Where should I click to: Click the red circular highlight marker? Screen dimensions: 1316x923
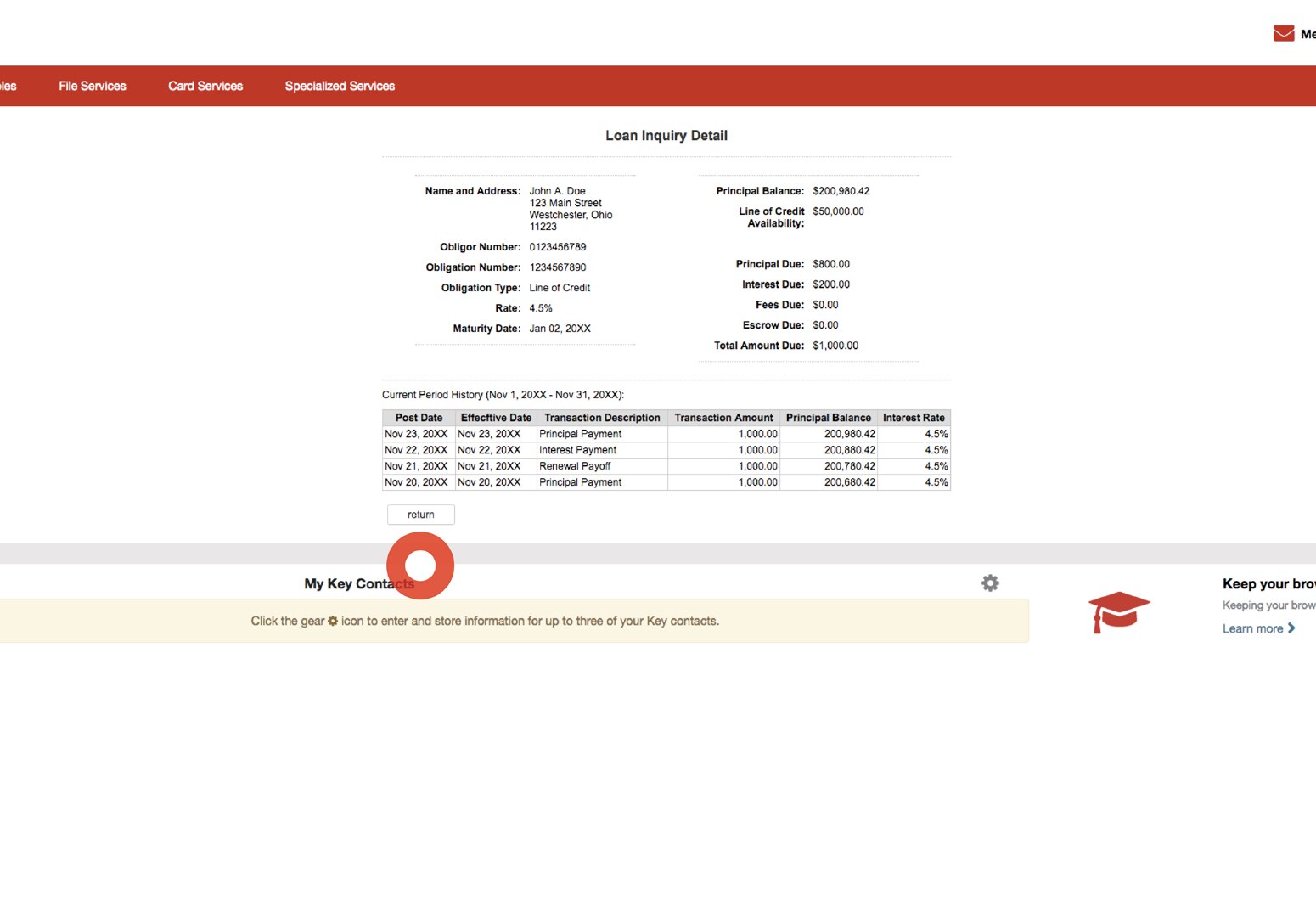(x=420, y=565)
